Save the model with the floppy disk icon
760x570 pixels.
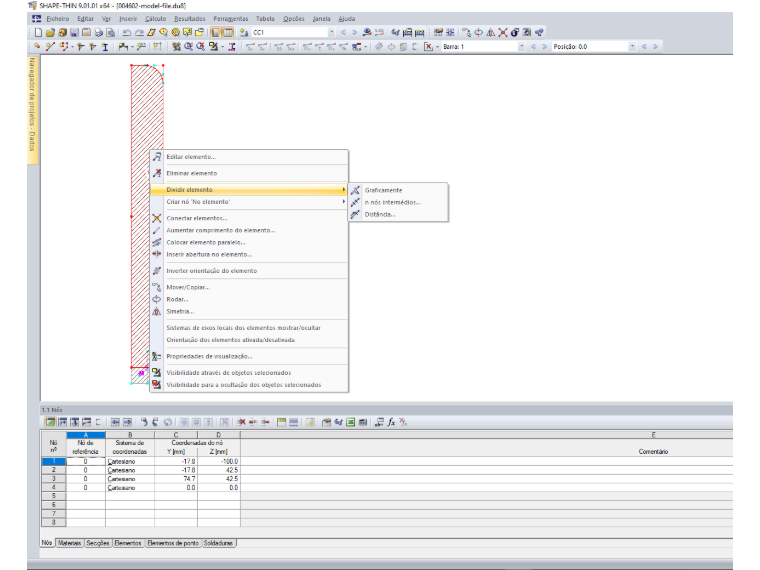point(74,32)
